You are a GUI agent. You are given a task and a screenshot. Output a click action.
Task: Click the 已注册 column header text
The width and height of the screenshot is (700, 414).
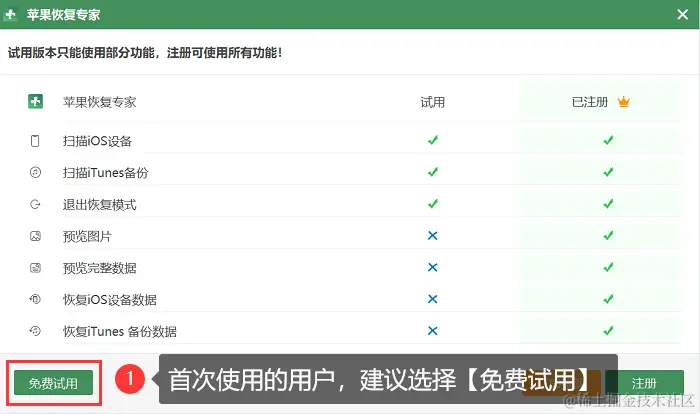(590, 102)
